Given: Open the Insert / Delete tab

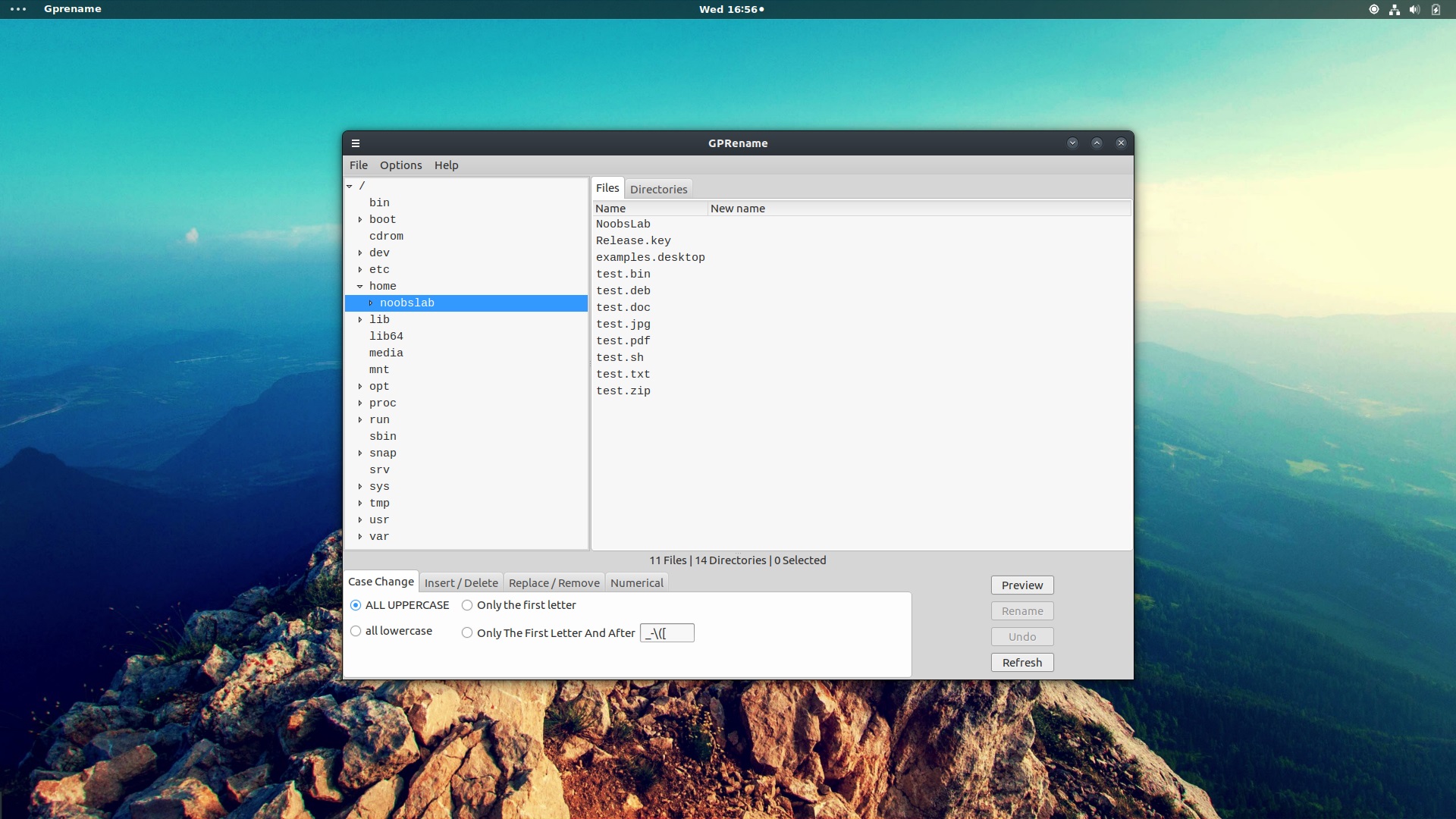Looking at the screenshot, I should click(x=460, y=582).
